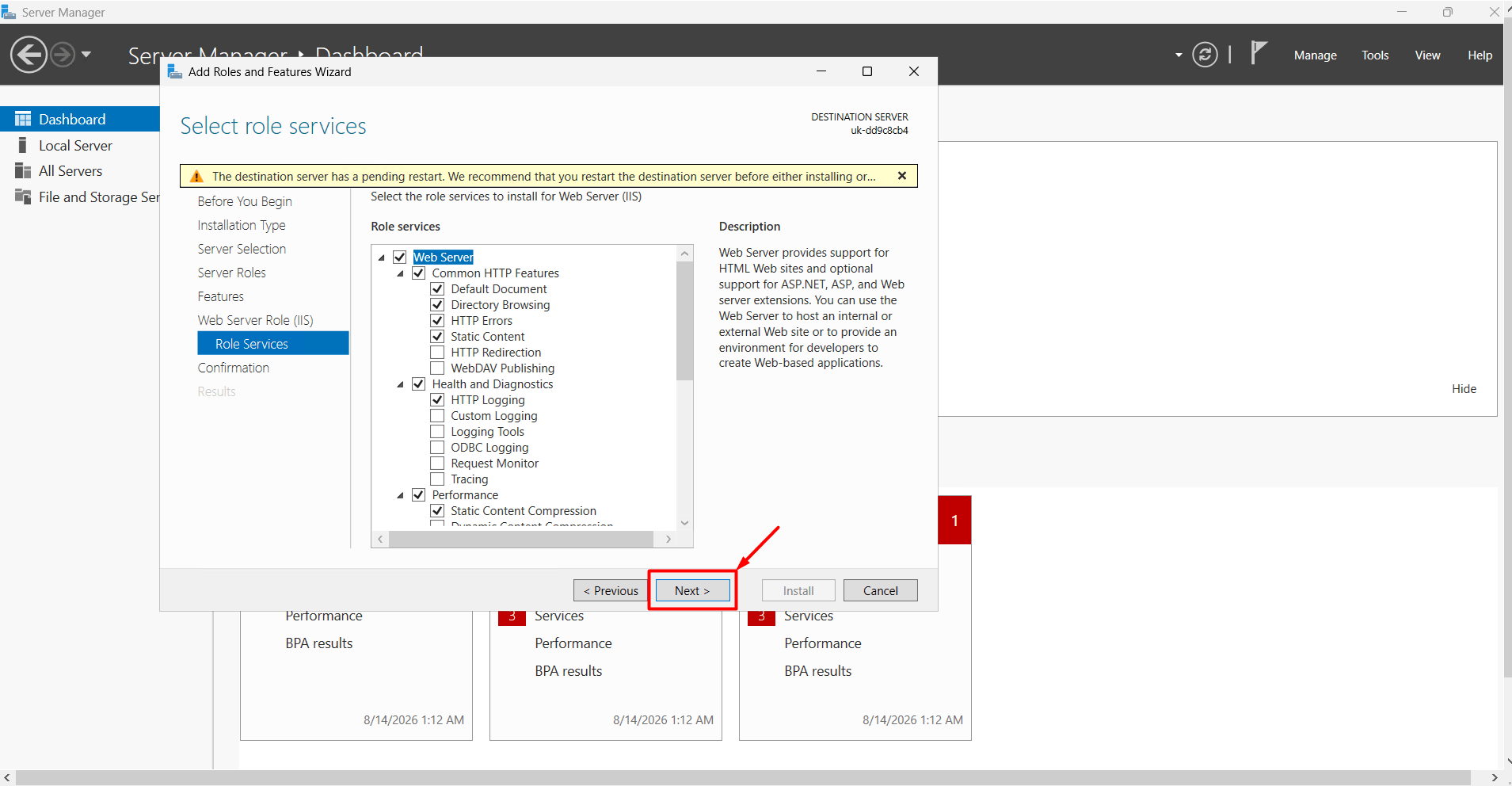
Task: Open the View menu
Action: pyautogui.click(x=1427, y=55)
